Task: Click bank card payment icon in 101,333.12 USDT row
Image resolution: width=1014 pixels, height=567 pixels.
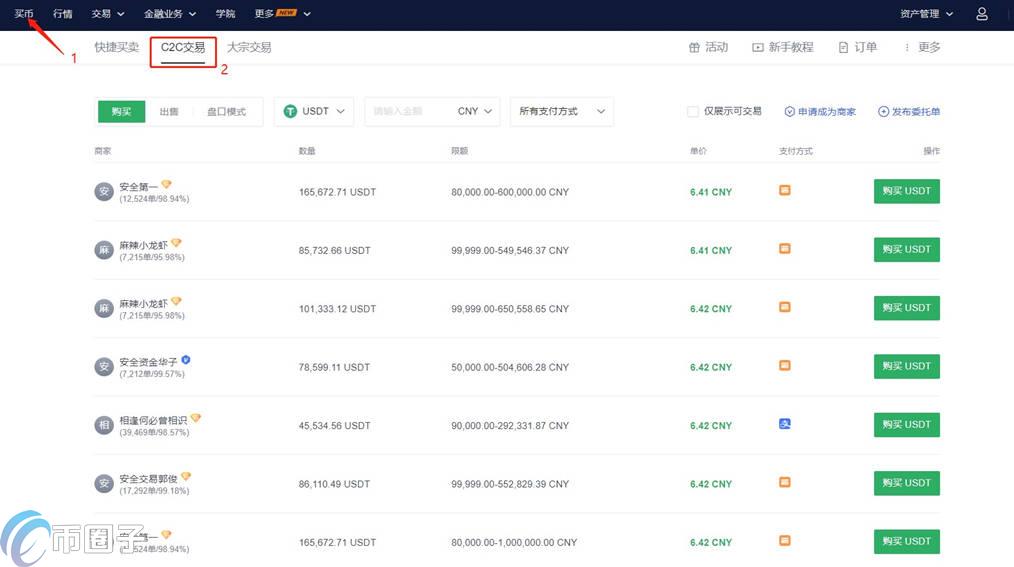Action: 784,307
